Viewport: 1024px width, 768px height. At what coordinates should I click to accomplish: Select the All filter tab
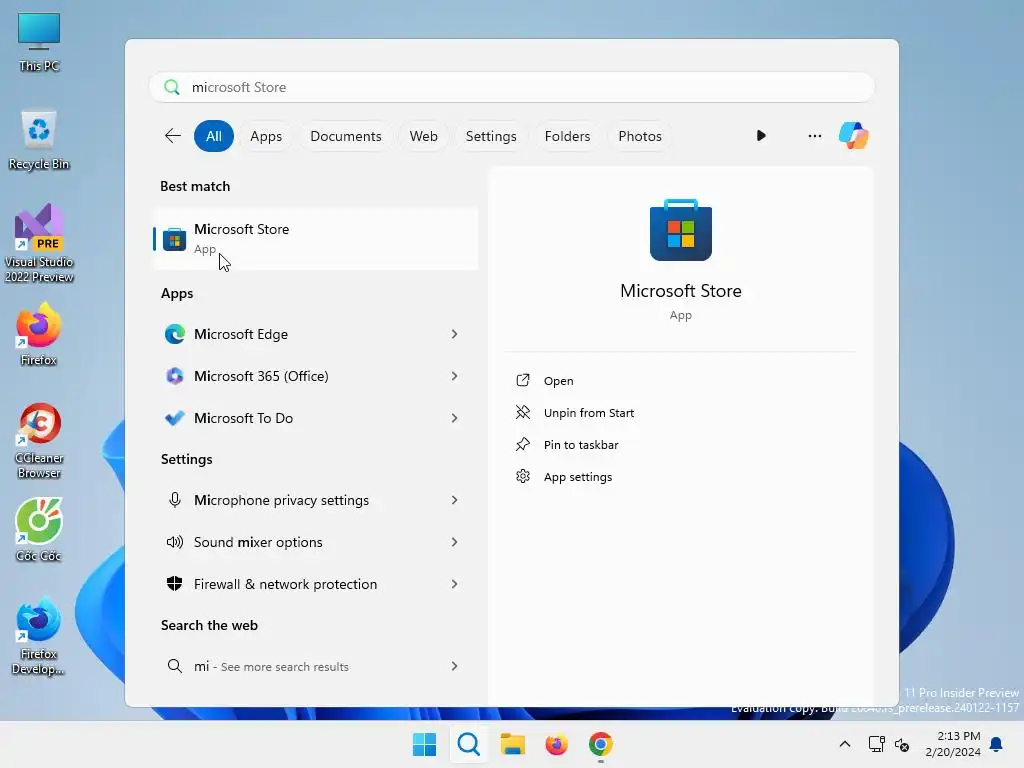214,136
